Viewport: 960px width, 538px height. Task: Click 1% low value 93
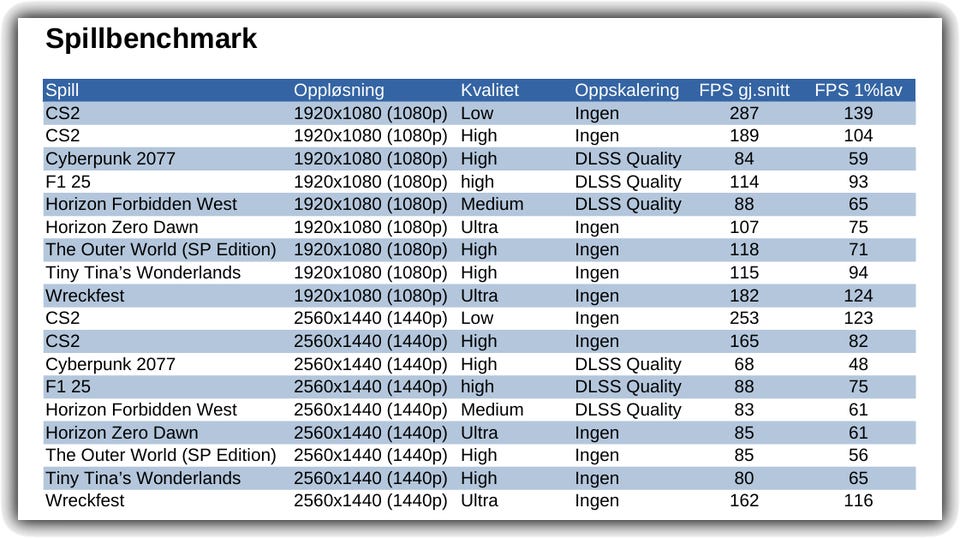click(x=858, y=182)
